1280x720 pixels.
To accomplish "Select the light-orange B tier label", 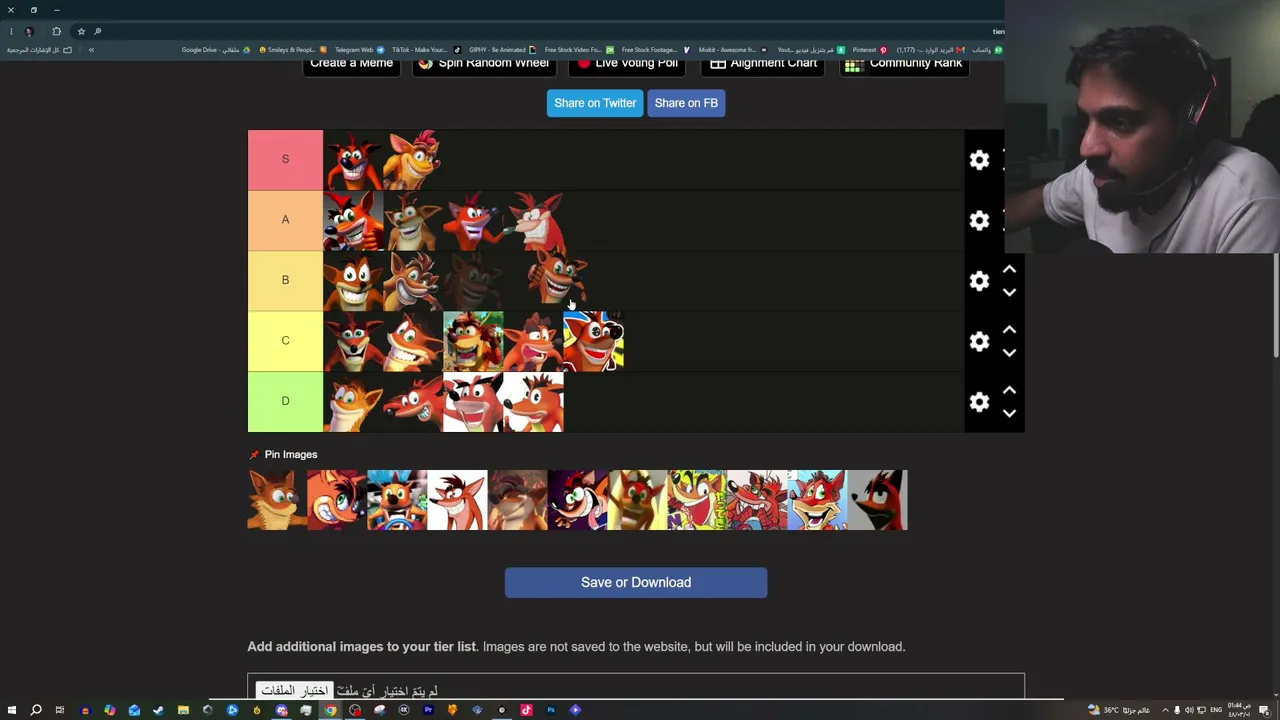I will [285, 280].
